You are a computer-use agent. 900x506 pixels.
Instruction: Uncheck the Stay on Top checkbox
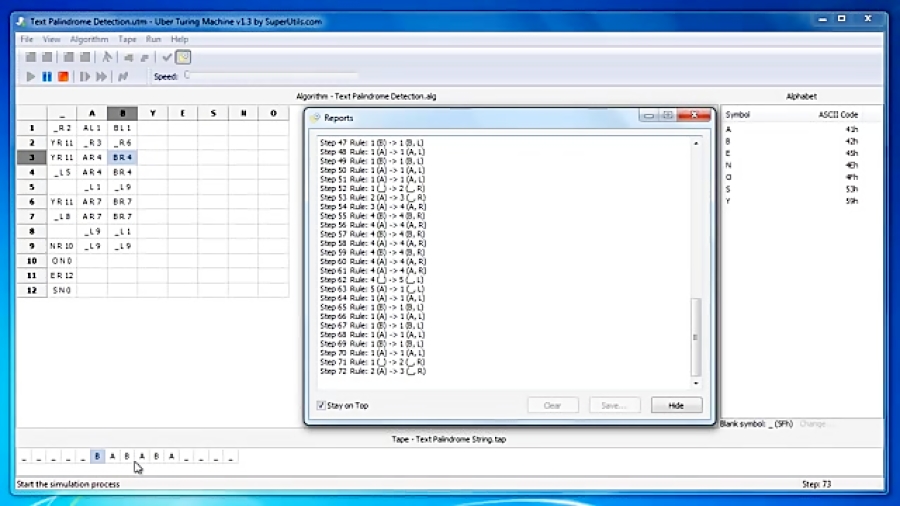pyautogui.click(x=321, y=406)
